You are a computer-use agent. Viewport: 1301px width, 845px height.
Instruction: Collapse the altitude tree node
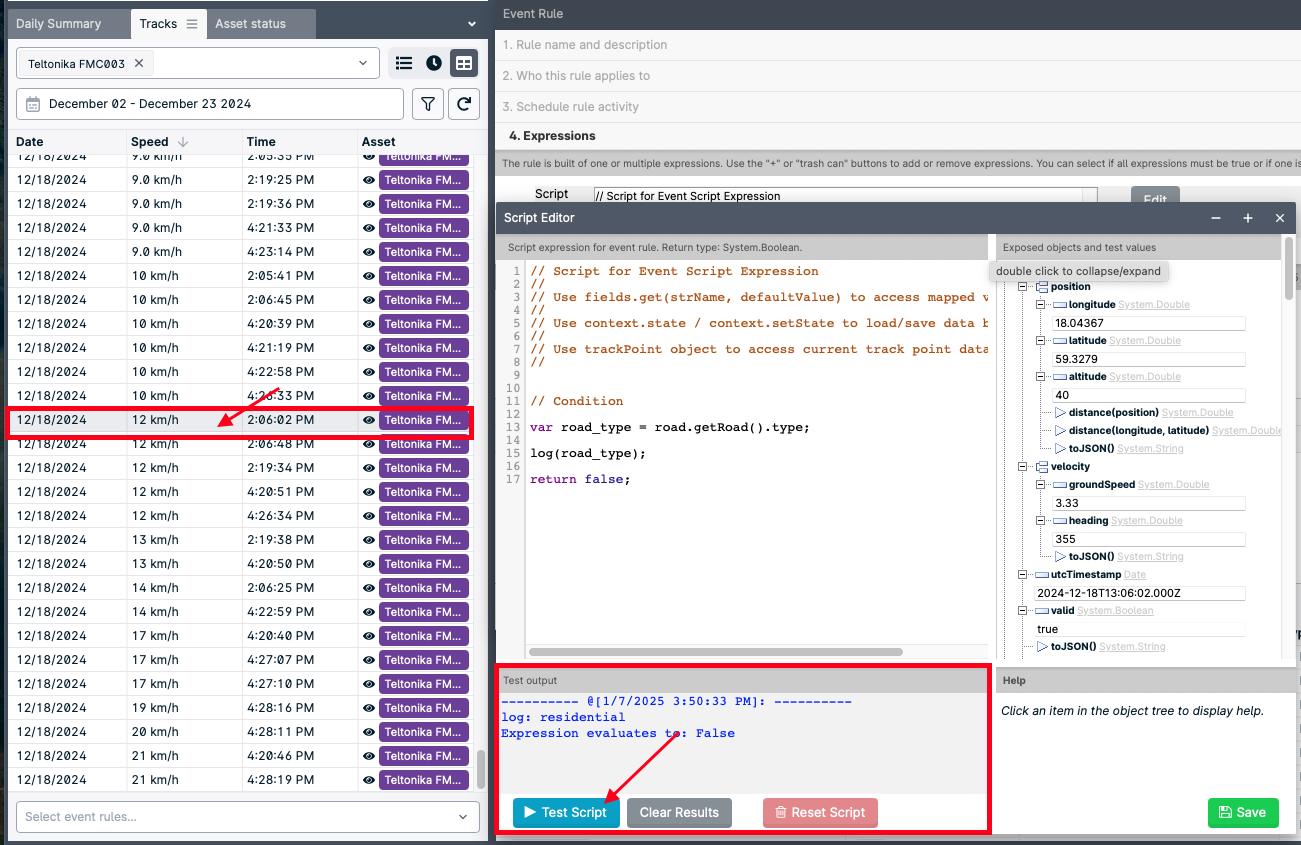point(1041,377)
